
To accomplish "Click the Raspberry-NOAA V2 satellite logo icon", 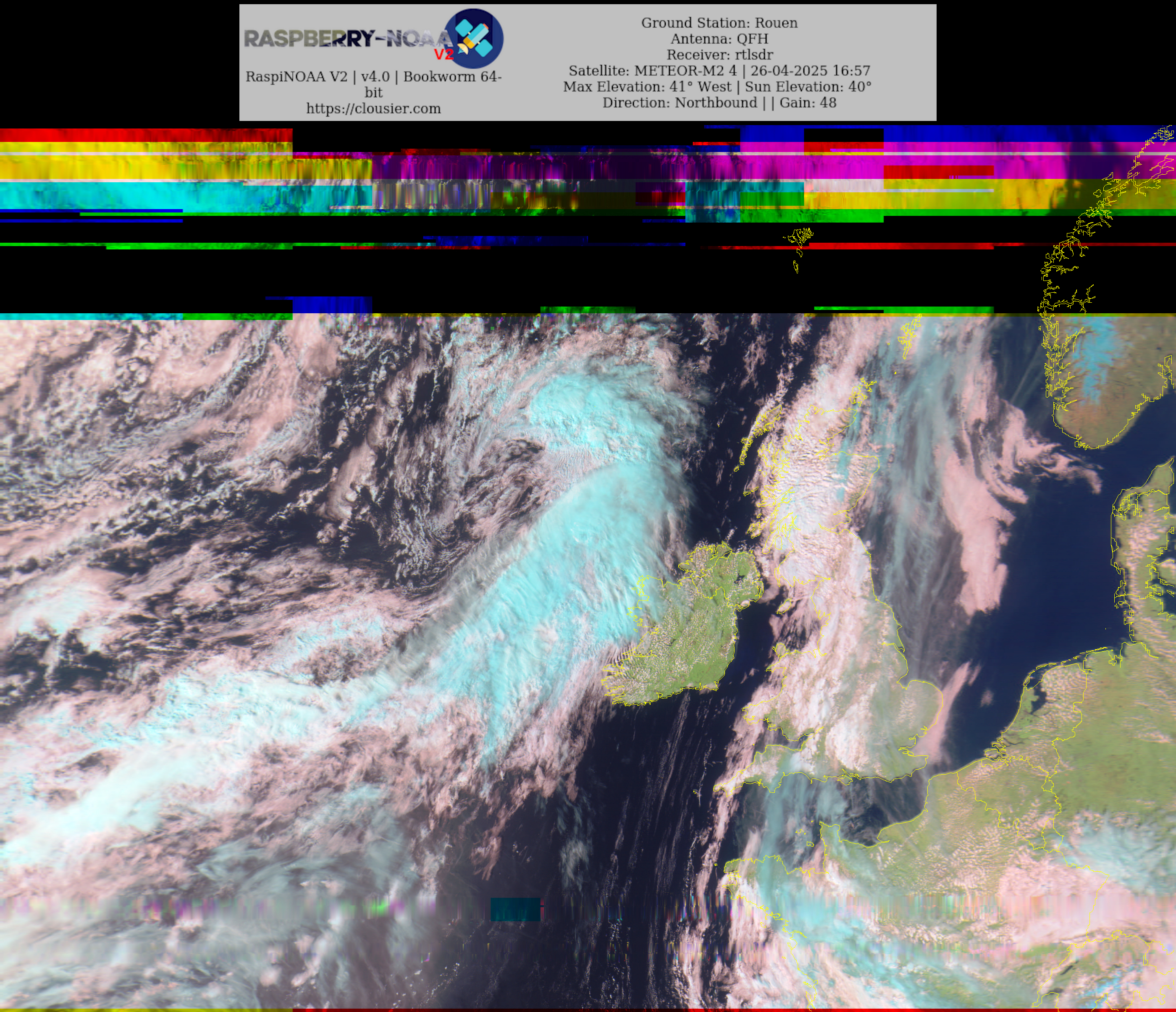I will click(474, 39).
